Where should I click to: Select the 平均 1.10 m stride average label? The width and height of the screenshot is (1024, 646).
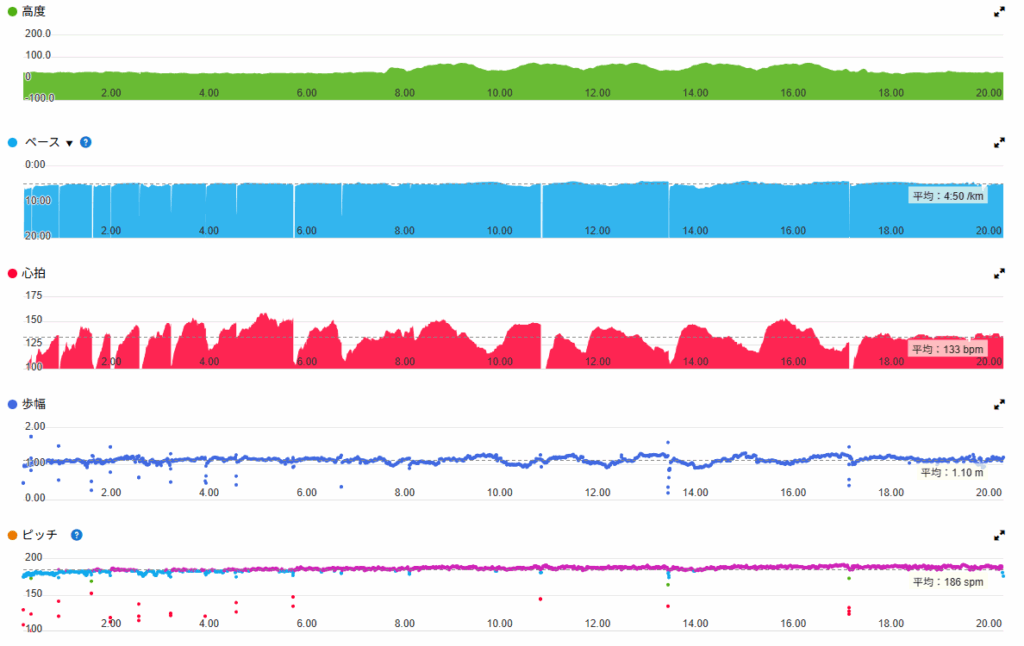click(951, 472)
